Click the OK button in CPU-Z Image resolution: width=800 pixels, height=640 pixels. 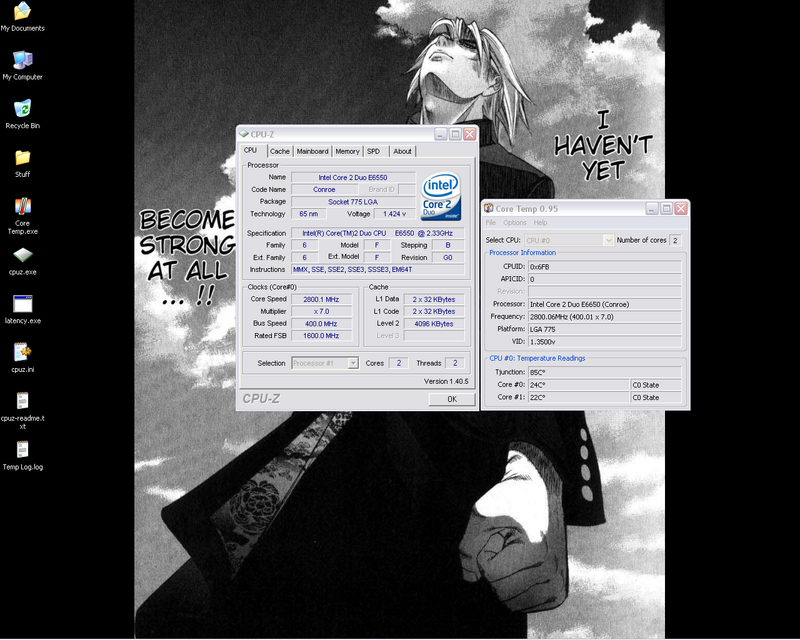tap(452, 399)
